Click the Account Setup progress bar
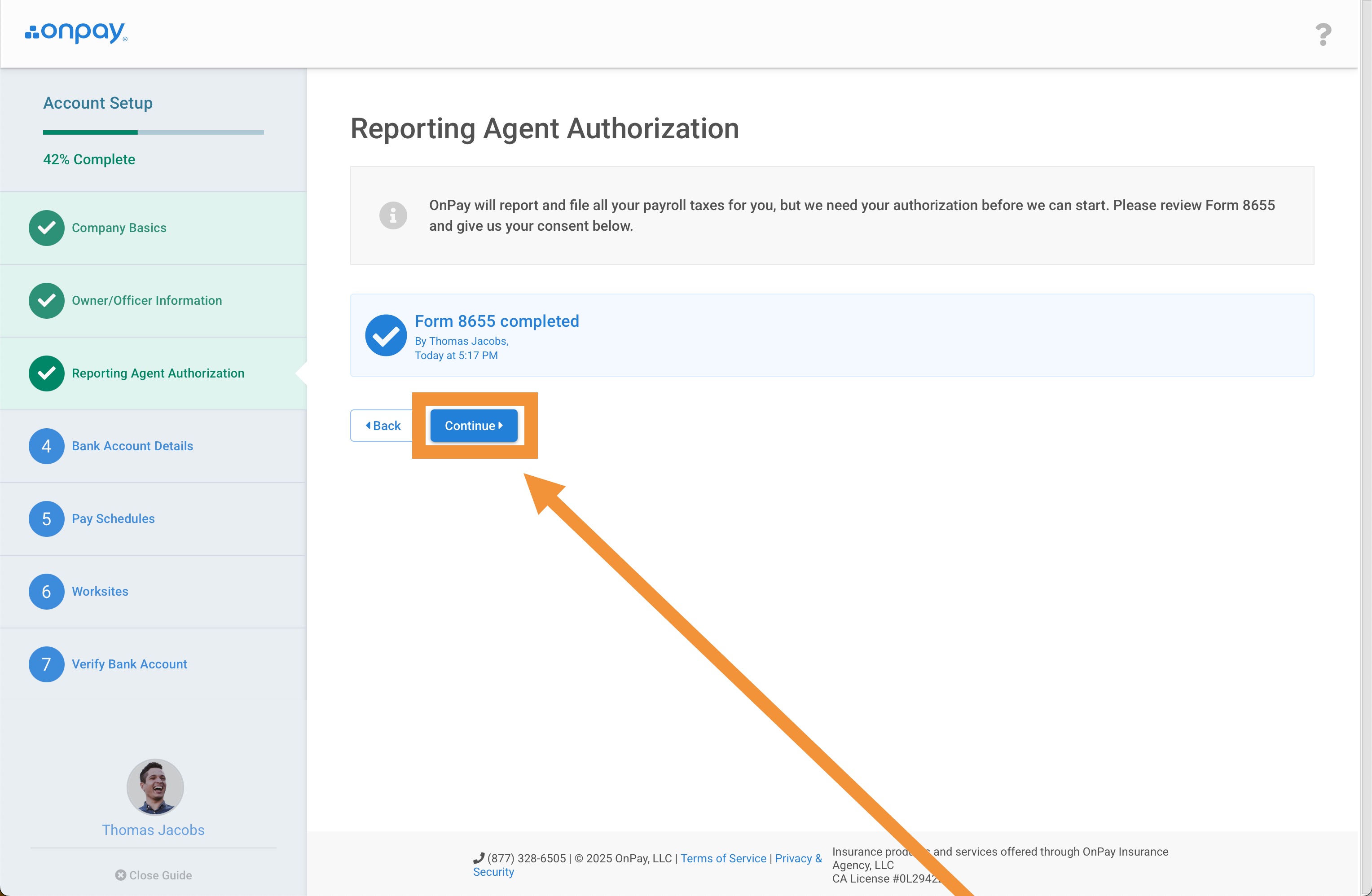The width and height of the screenshot is (1372, 896). click(154, 132)
